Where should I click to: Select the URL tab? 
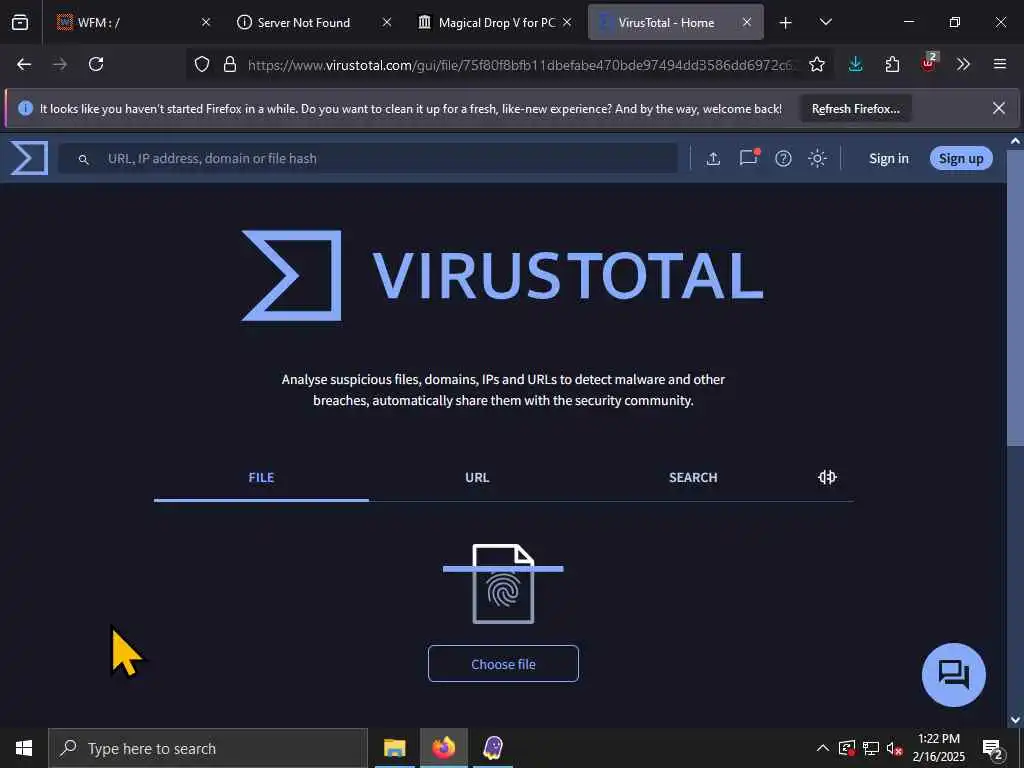coord(477,477)
